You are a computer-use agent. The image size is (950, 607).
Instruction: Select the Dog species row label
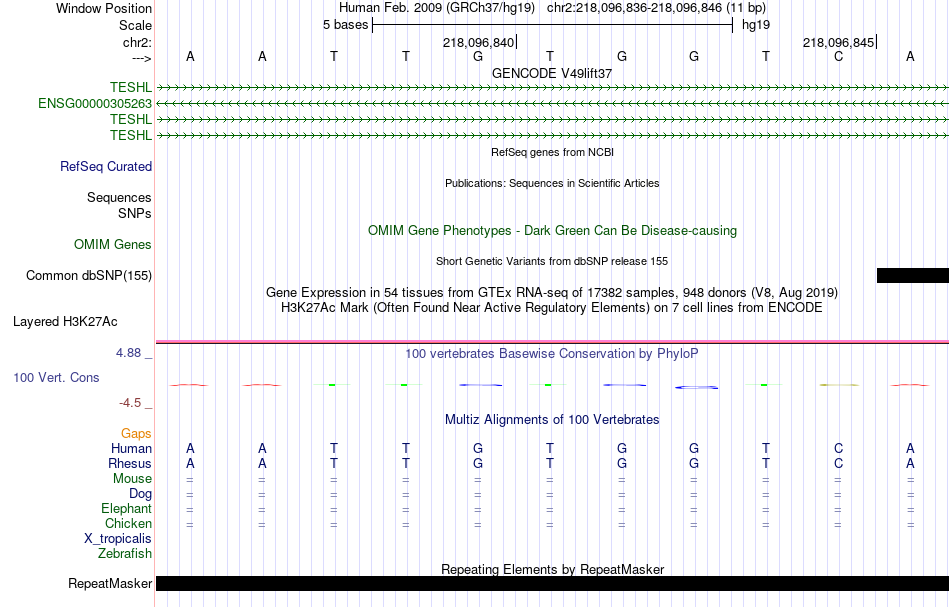140,494
